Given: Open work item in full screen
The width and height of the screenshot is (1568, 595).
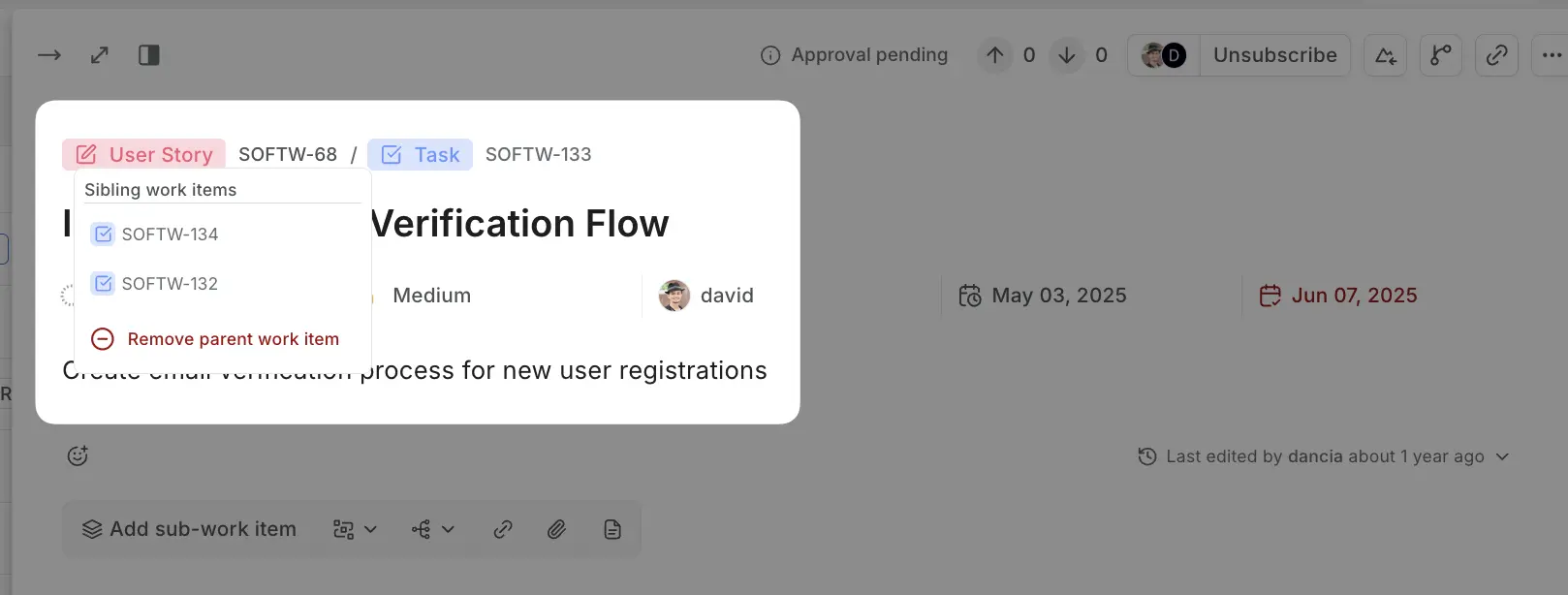Looking at the screenshot, I should (x=99, y=55).
